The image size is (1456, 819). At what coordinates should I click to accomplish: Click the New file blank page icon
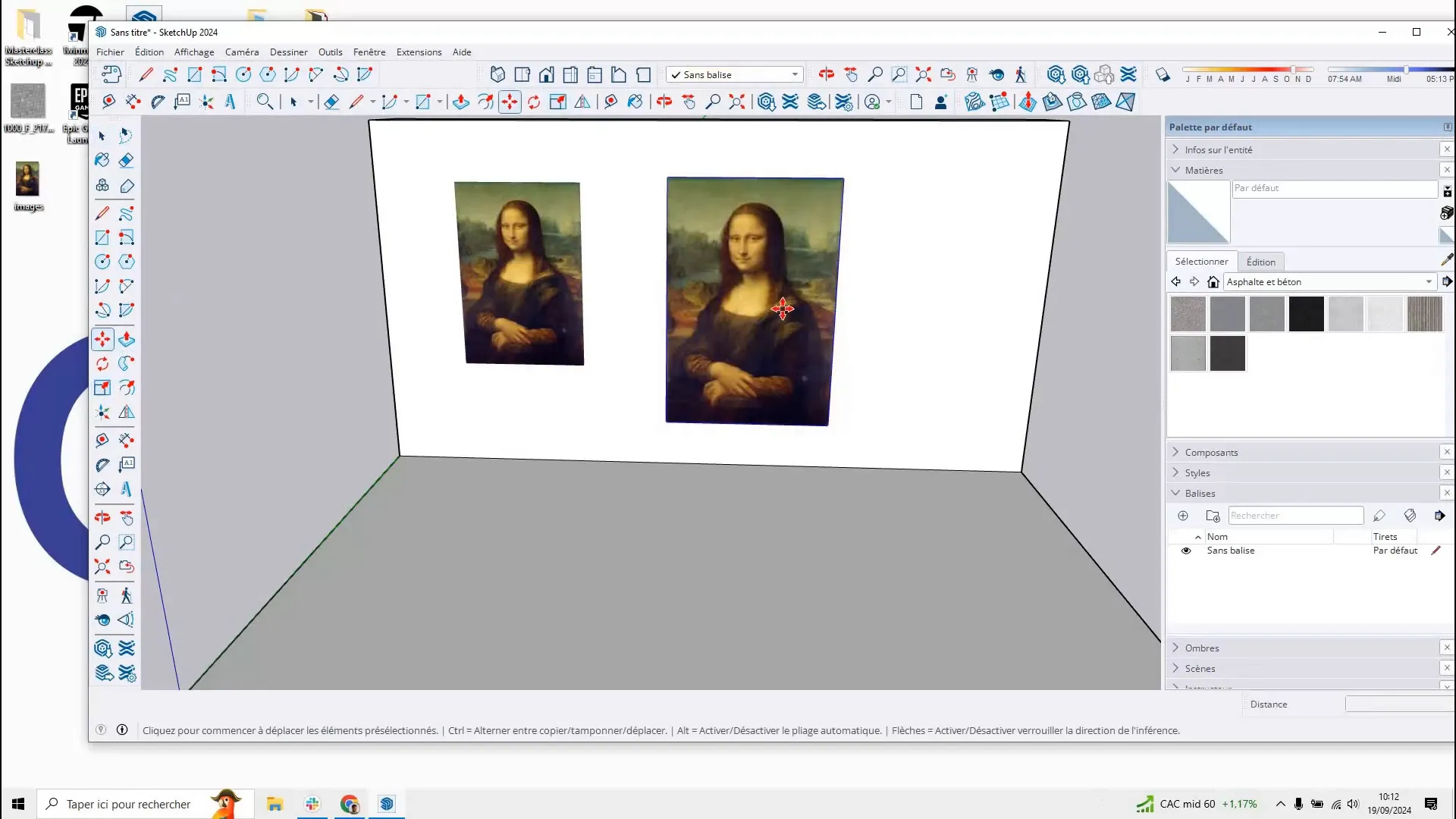coord(916,102)
